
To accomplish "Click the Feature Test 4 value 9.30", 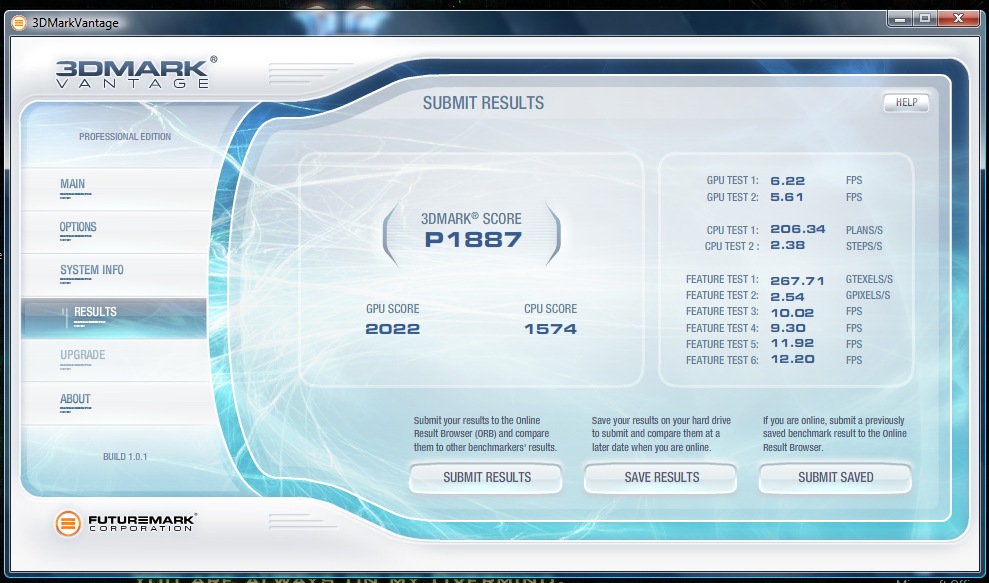I will click(788, 328).
